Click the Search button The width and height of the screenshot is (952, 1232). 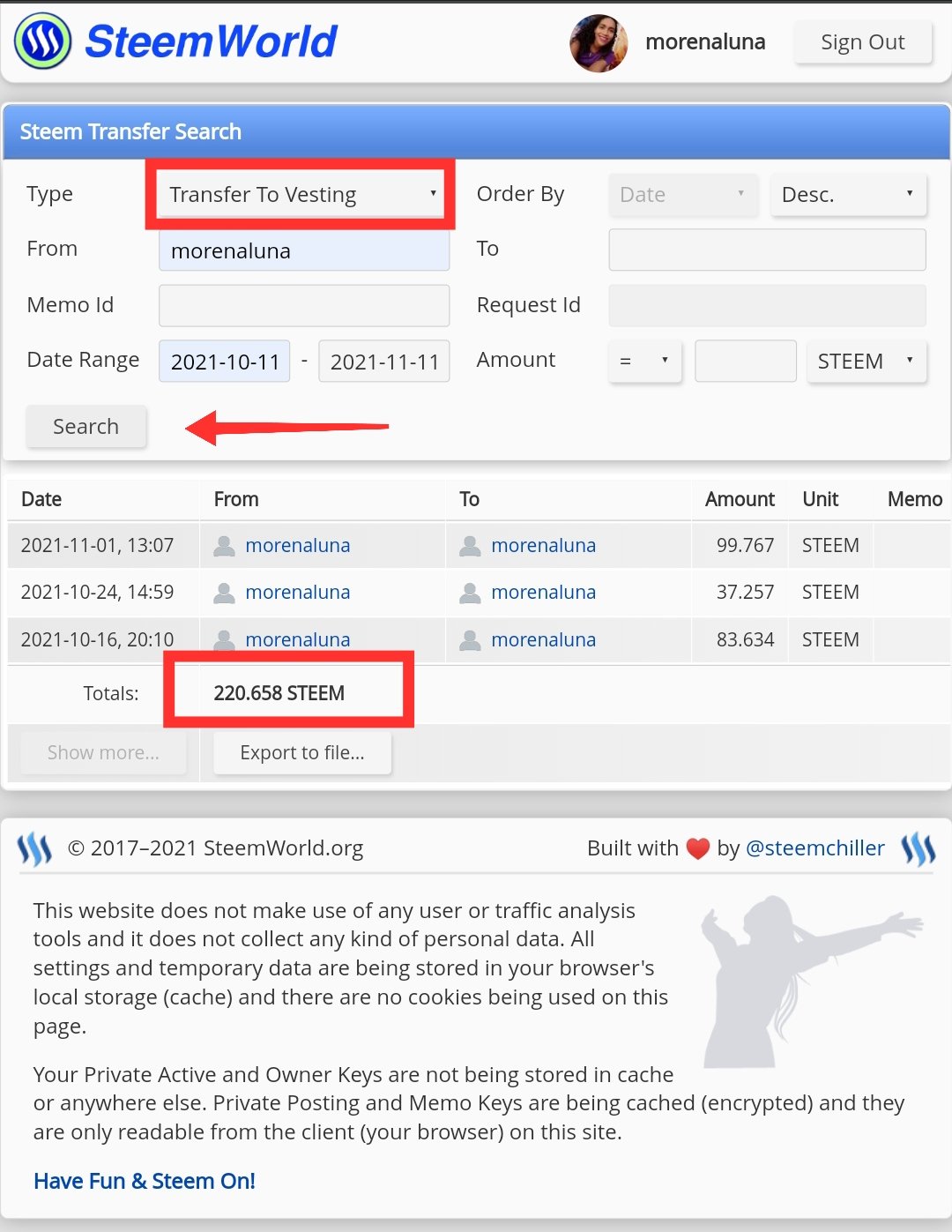(x=86, y=427)
